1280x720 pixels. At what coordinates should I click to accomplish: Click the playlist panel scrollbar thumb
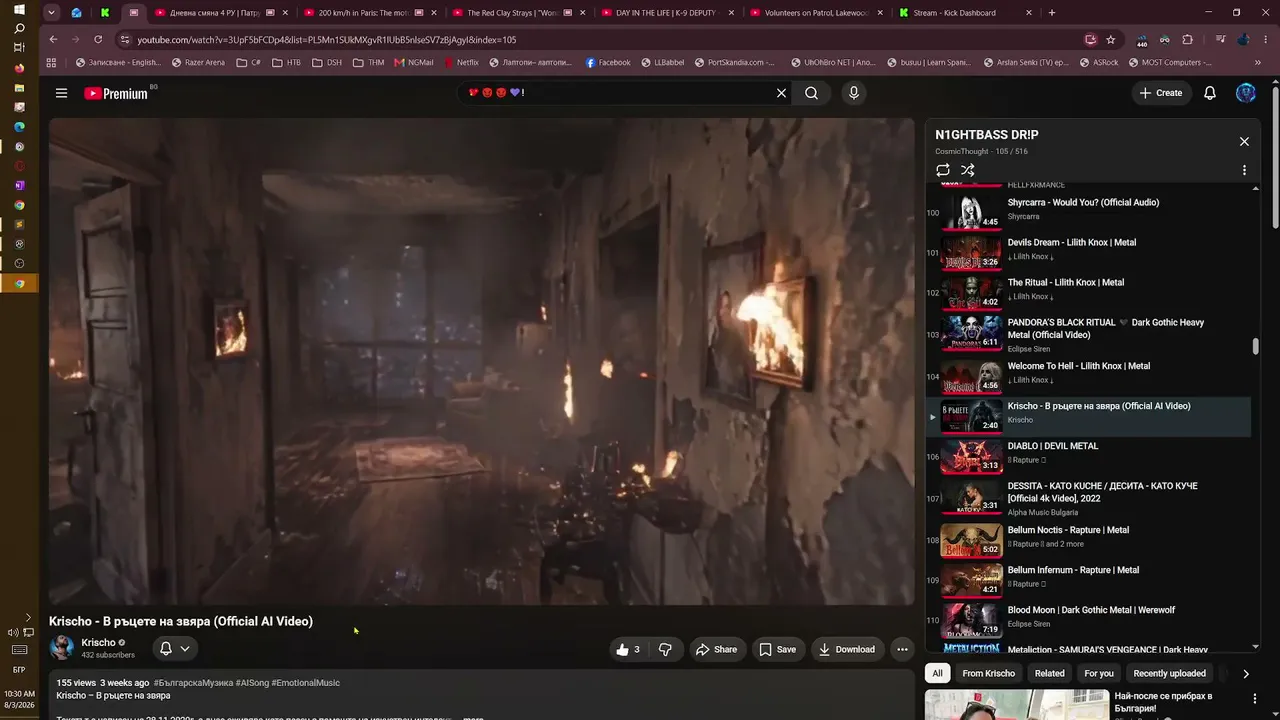[x=1255, y=347]
